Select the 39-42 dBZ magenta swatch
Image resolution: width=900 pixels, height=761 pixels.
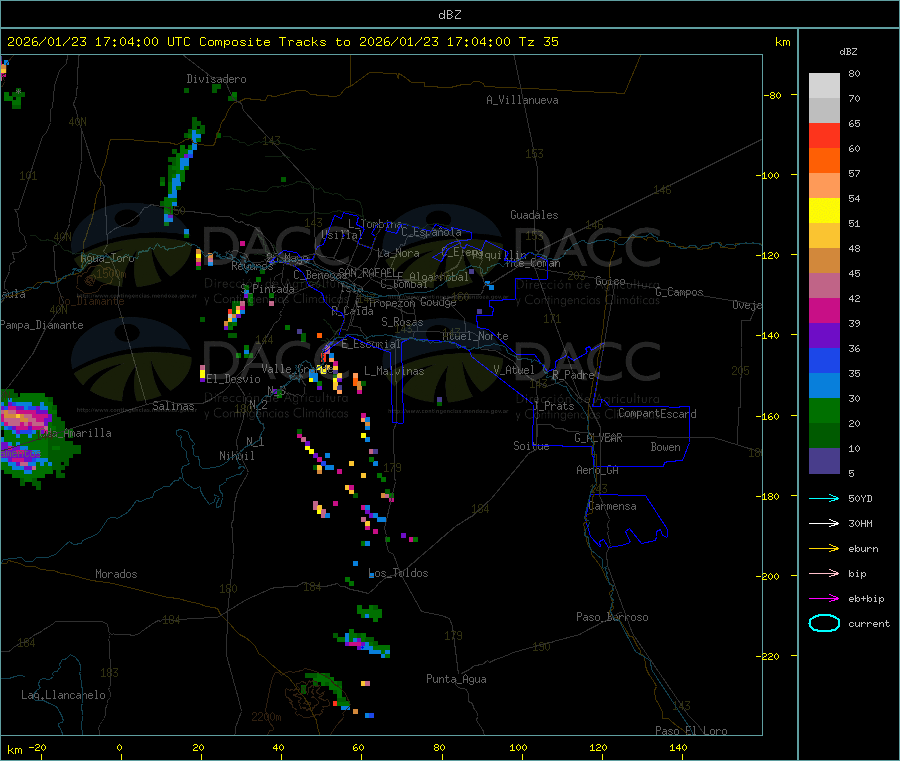(x=824, y=311)
